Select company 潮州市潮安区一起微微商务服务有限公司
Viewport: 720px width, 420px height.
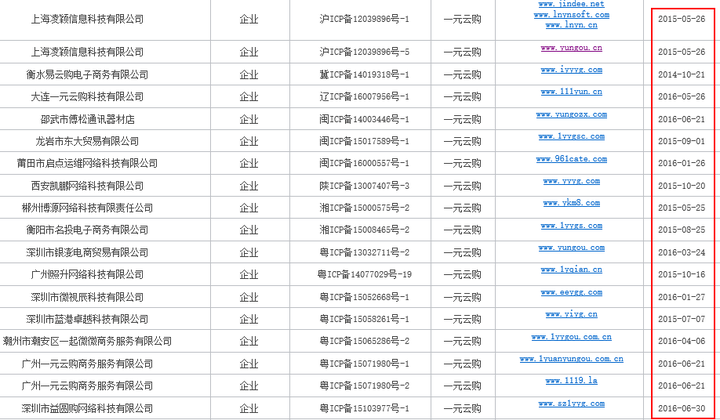[x=87, y=342]
